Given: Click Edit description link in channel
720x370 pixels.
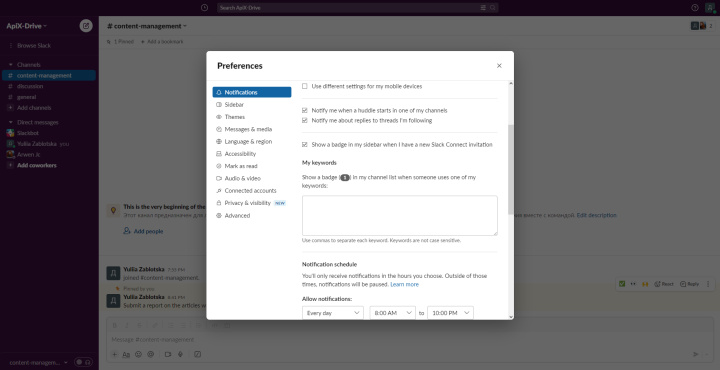Looking at the screenshot, I should pos(596,215).
